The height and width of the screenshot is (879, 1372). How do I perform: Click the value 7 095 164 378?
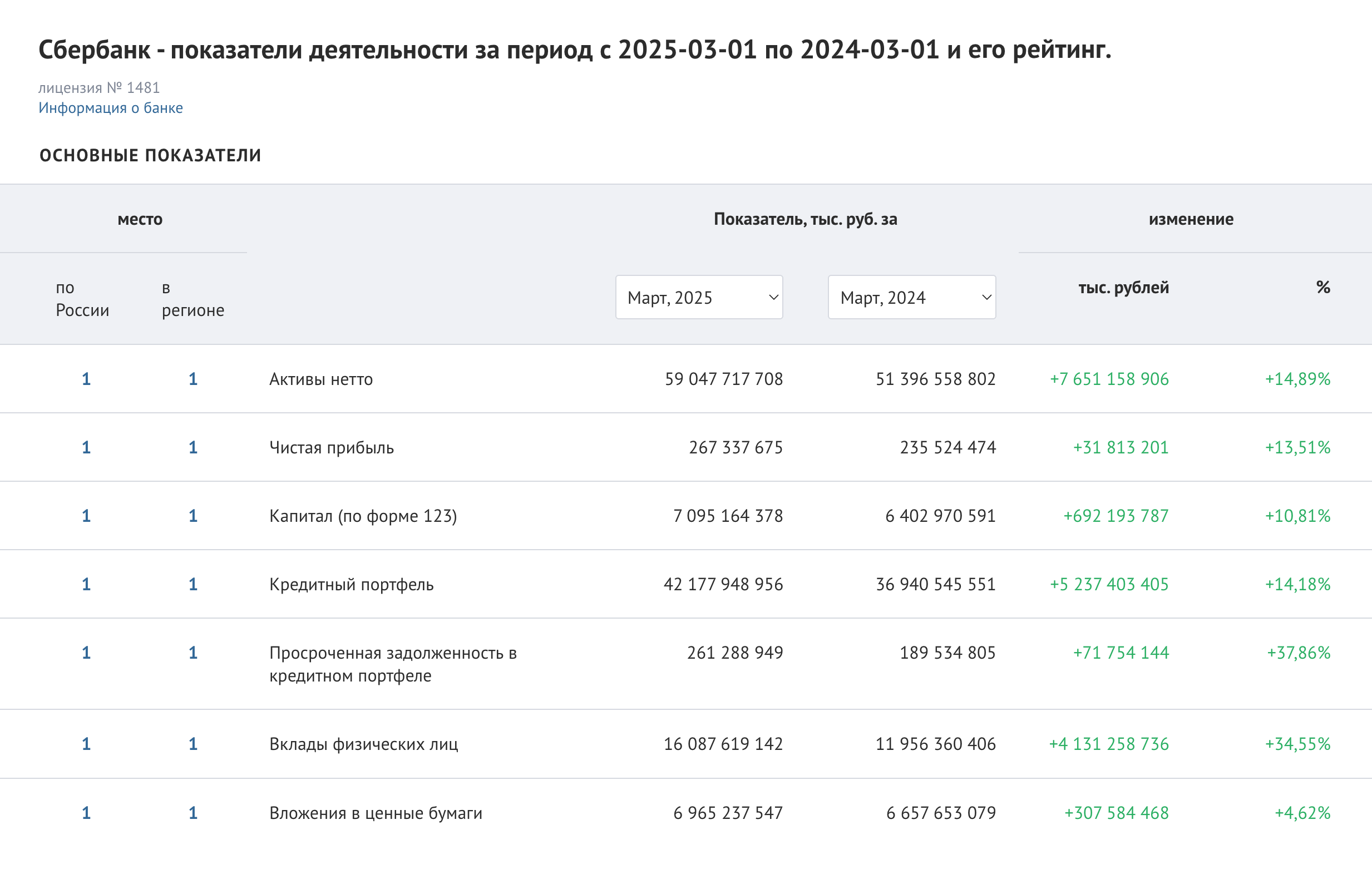click(x=728, y=516)
